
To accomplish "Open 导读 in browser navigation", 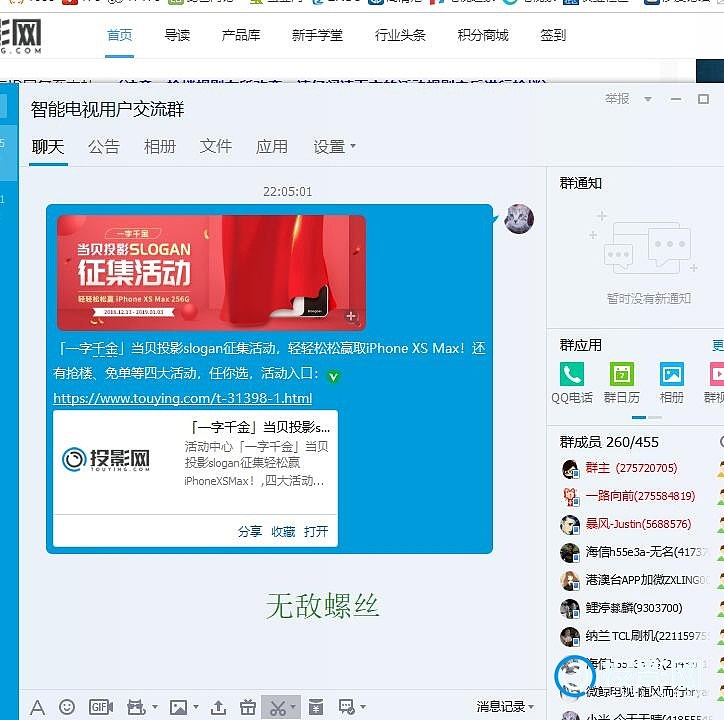I will tap(177, 35).
